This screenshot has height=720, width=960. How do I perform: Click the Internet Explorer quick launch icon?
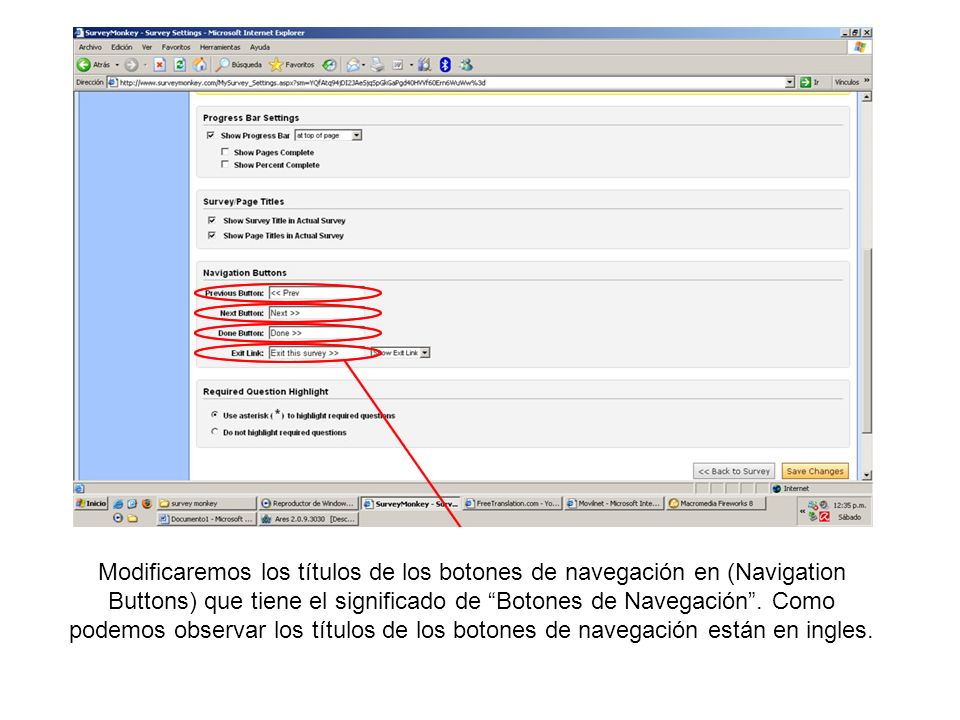(x=118, y=503)
